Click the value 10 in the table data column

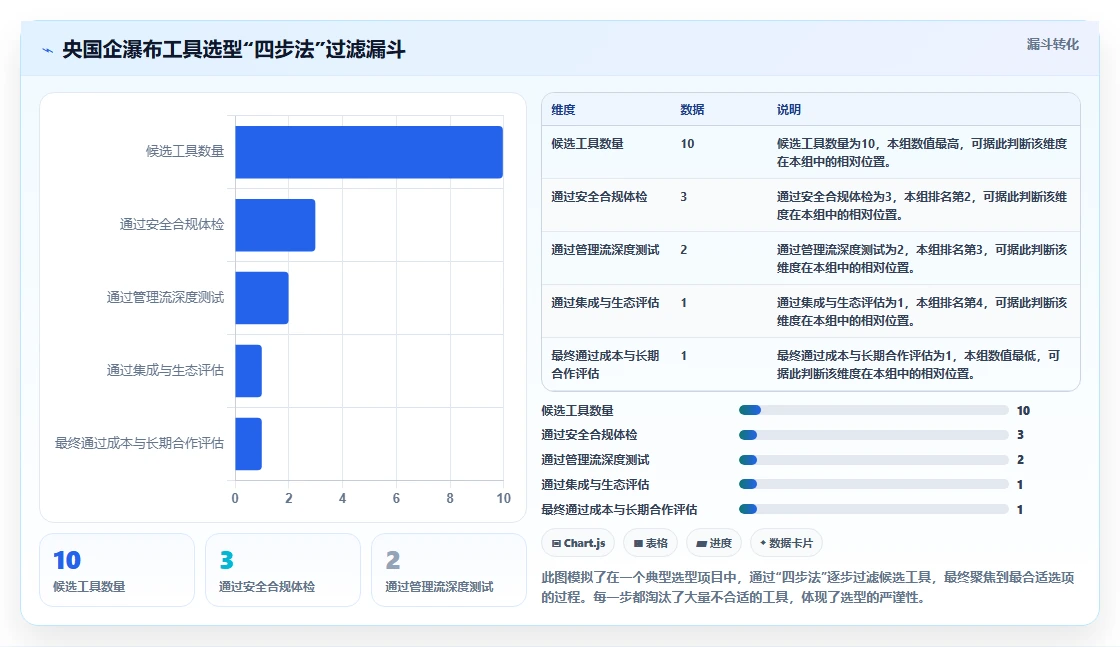(x=687, y=144)
